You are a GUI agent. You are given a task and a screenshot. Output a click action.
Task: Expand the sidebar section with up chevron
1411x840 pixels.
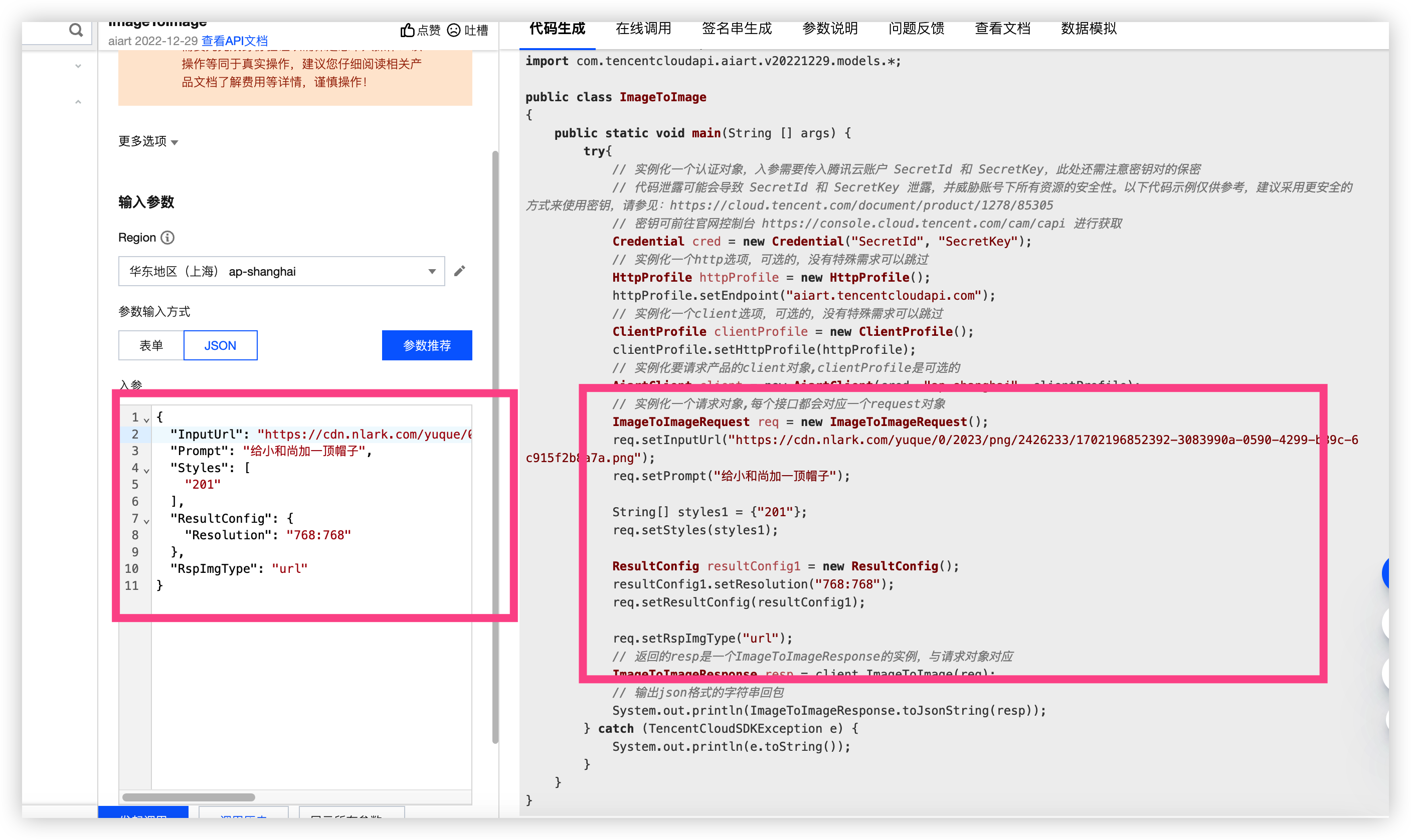(x=78, y=102)
